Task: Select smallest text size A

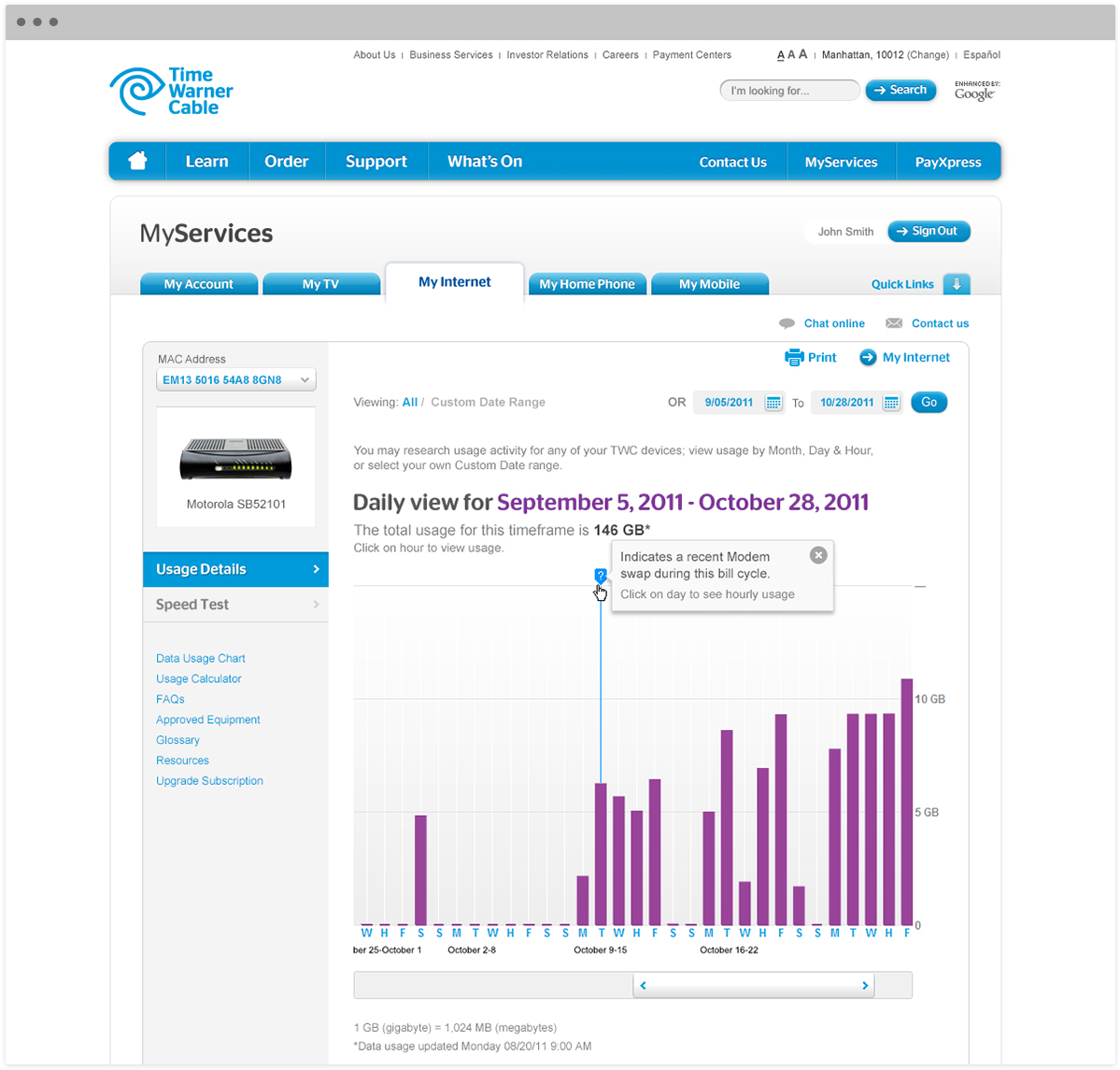Action: click(x=781, y=55)
